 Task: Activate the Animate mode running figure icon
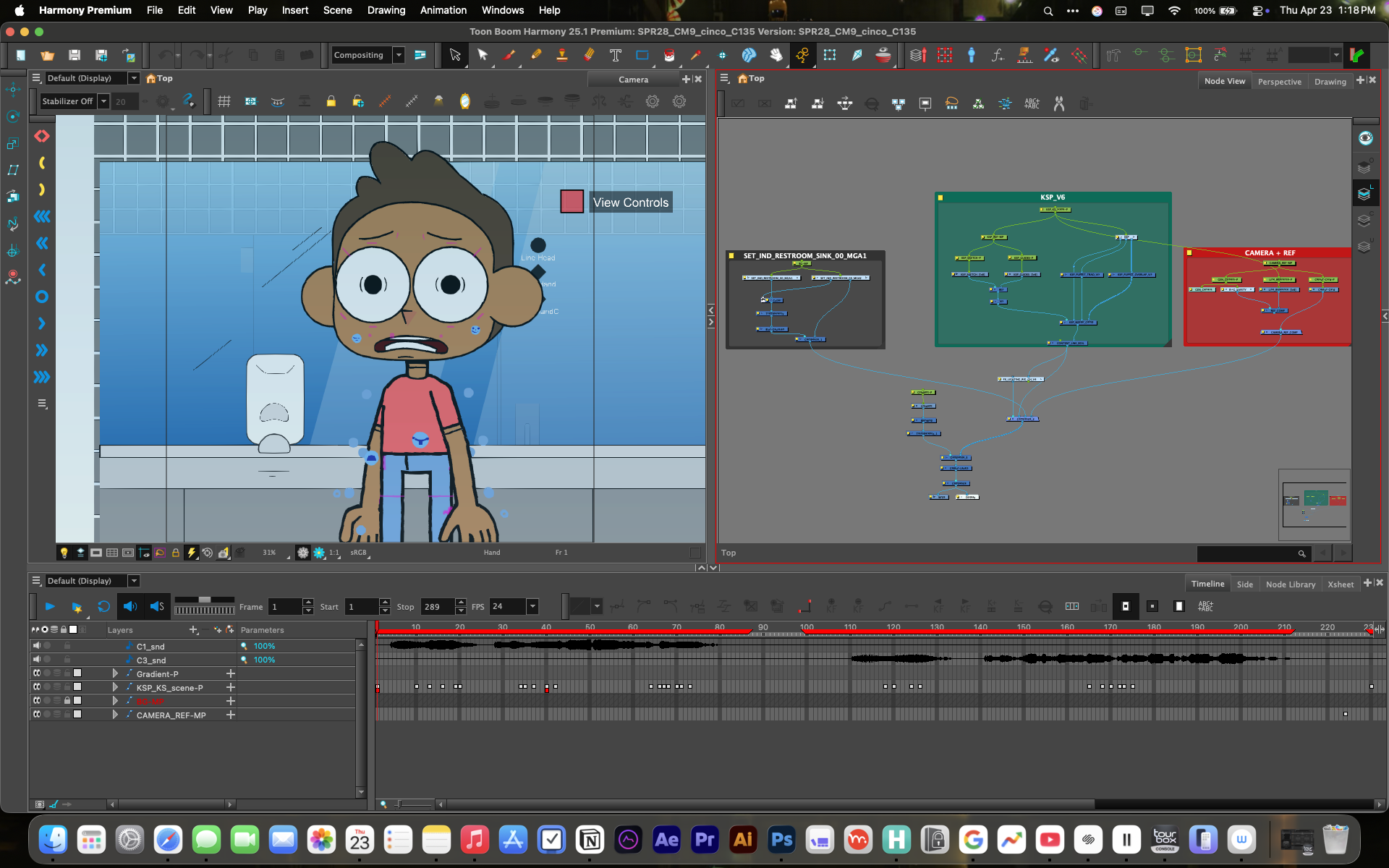802,55
